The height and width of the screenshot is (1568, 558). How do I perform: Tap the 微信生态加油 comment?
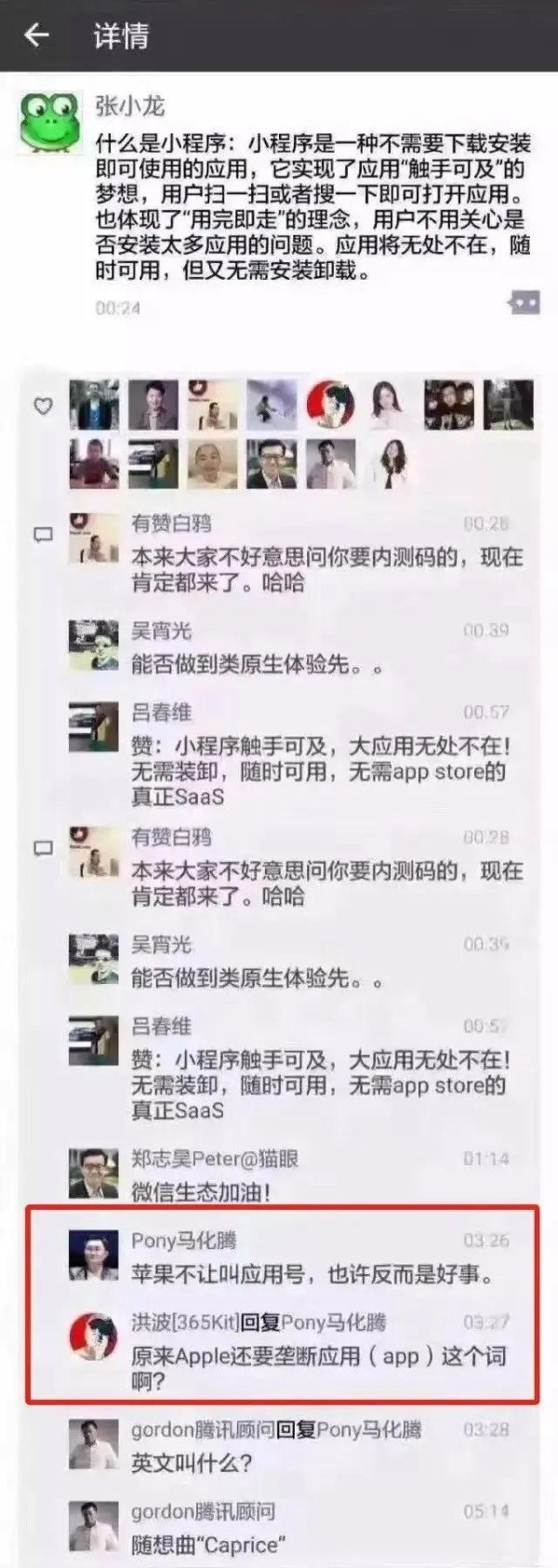[201, 1192]
